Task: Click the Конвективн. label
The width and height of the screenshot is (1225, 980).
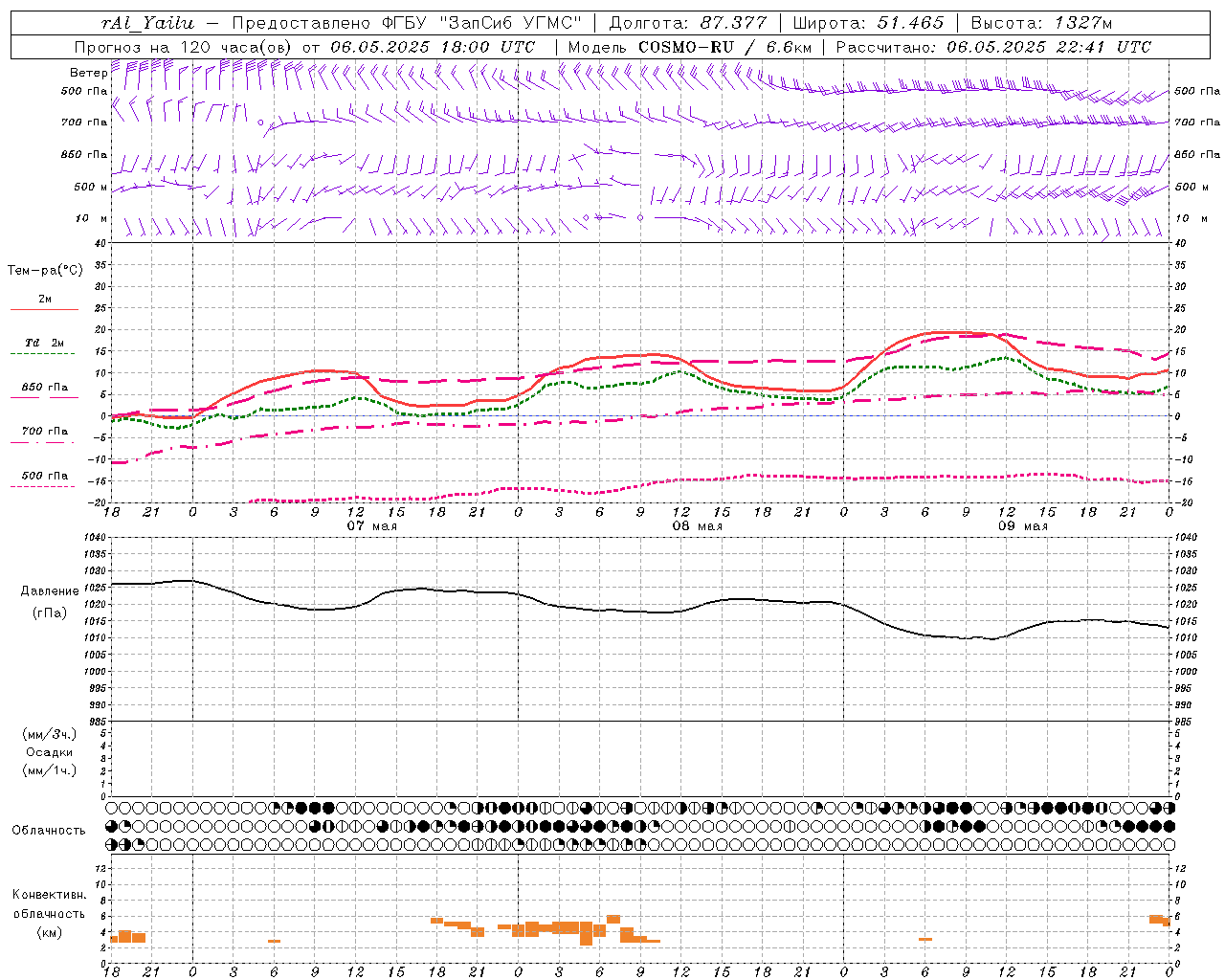Action: (x=50, y=894)
